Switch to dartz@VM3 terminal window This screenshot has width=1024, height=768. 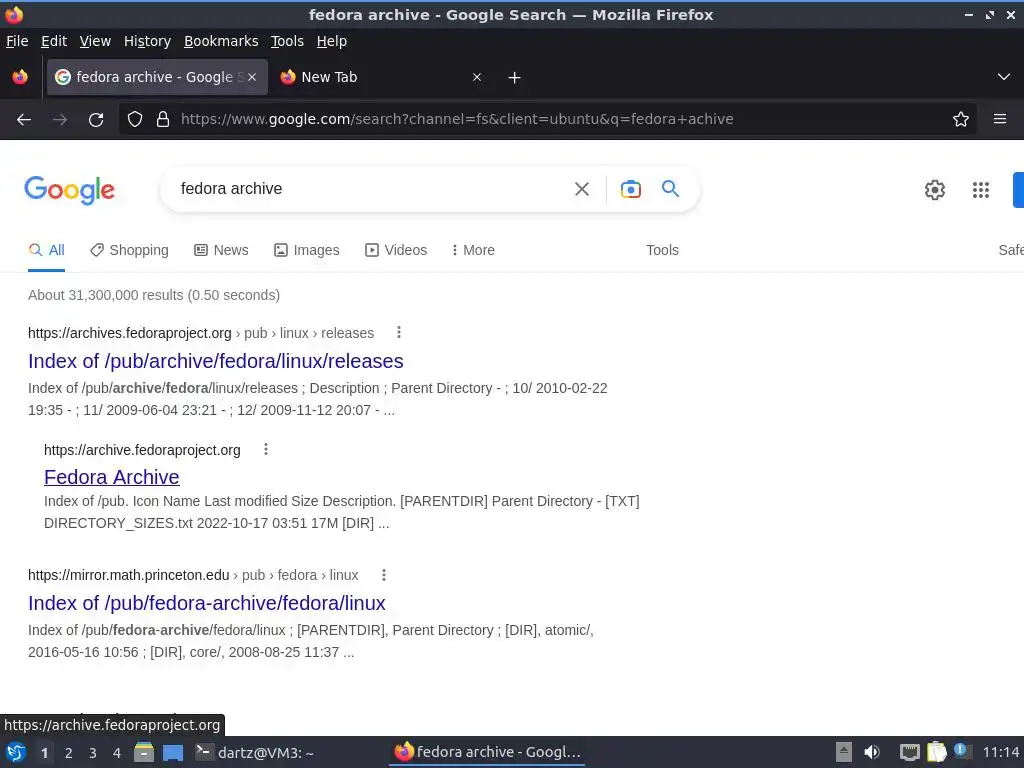click(256, 752)
